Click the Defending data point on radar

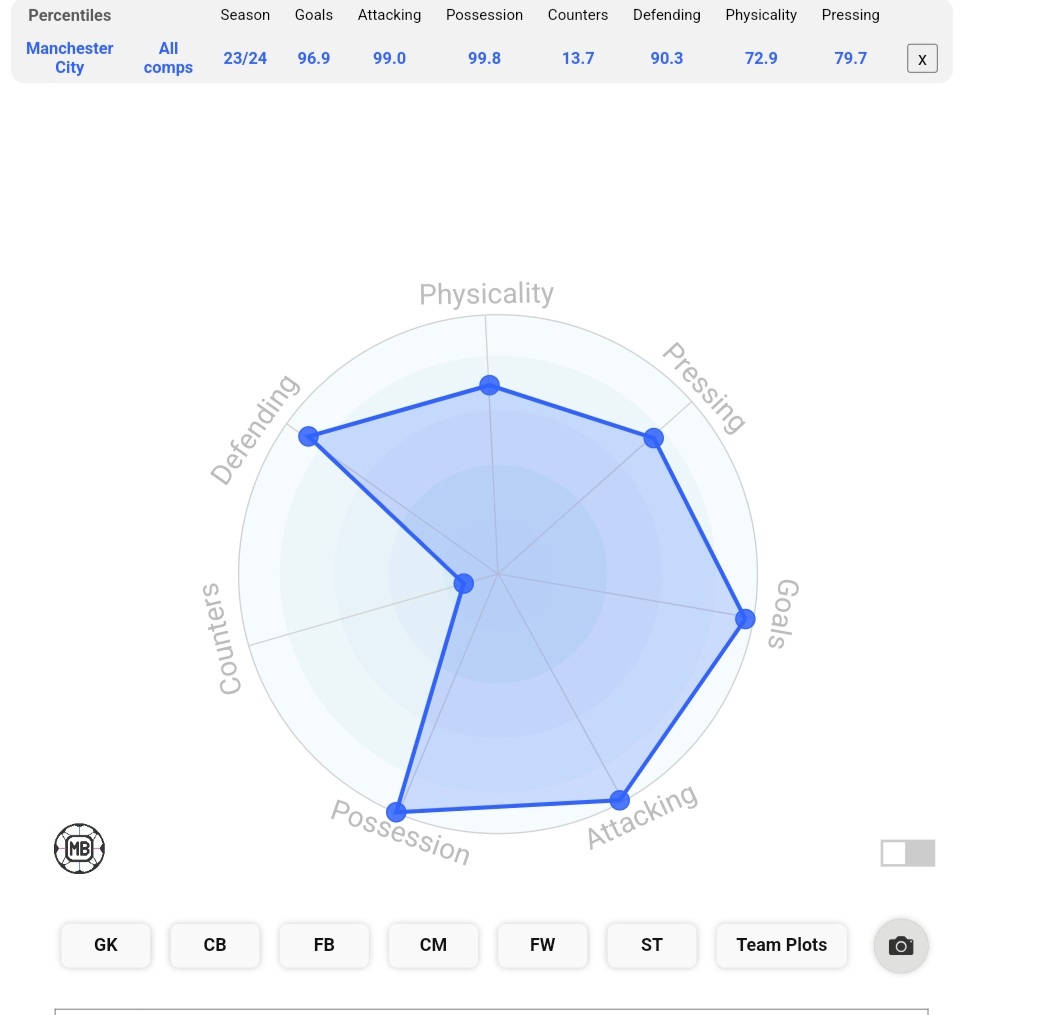pyautogui.click(x=308, y=436)
